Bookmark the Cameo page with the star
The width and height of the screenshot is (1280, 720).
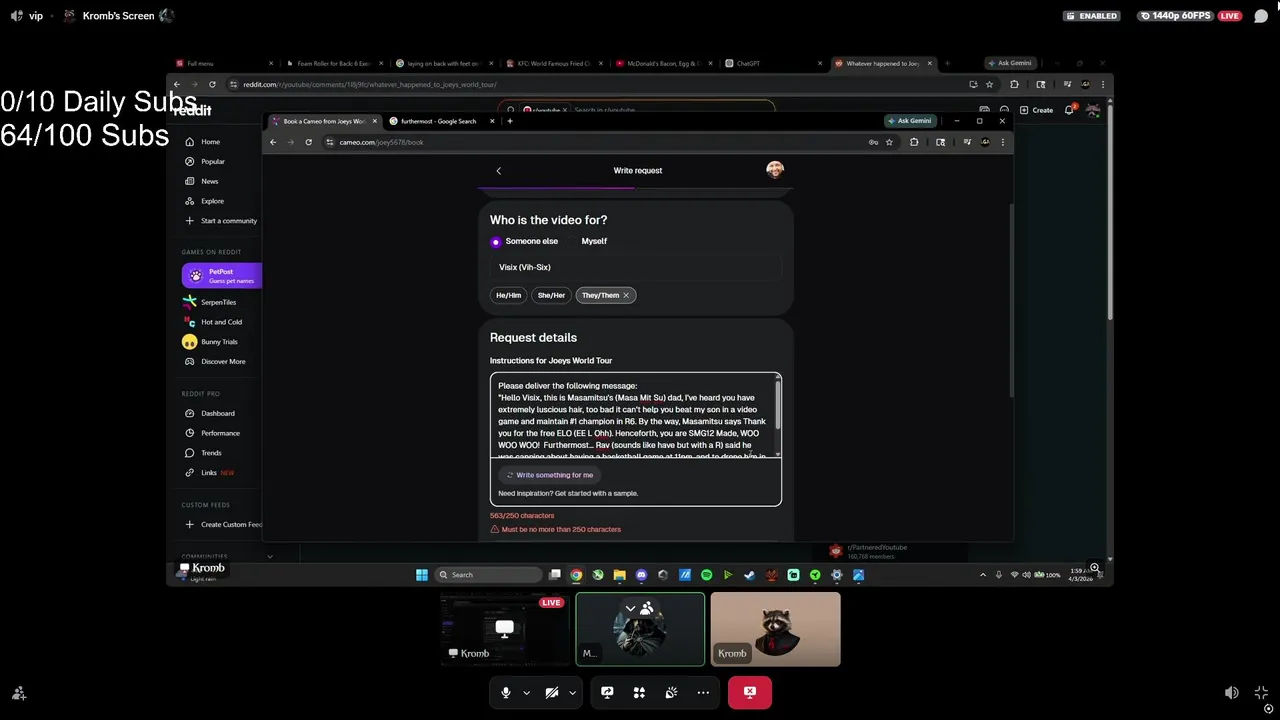coord(889,142)
